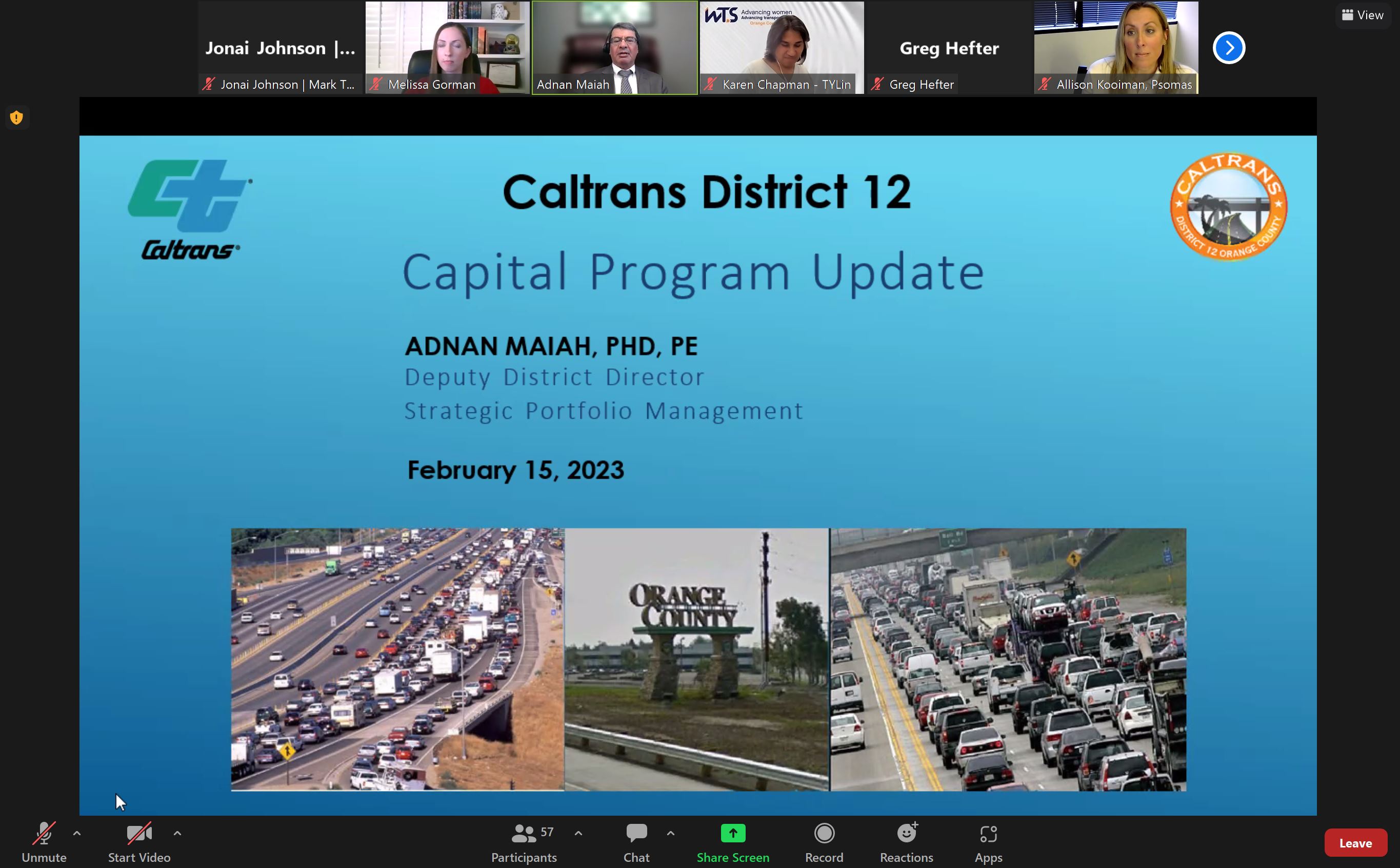Viewport: 1400px width, 868px height.
Task: Select Karen Chapman - TYLin video tile
Action: coord(782,48)
